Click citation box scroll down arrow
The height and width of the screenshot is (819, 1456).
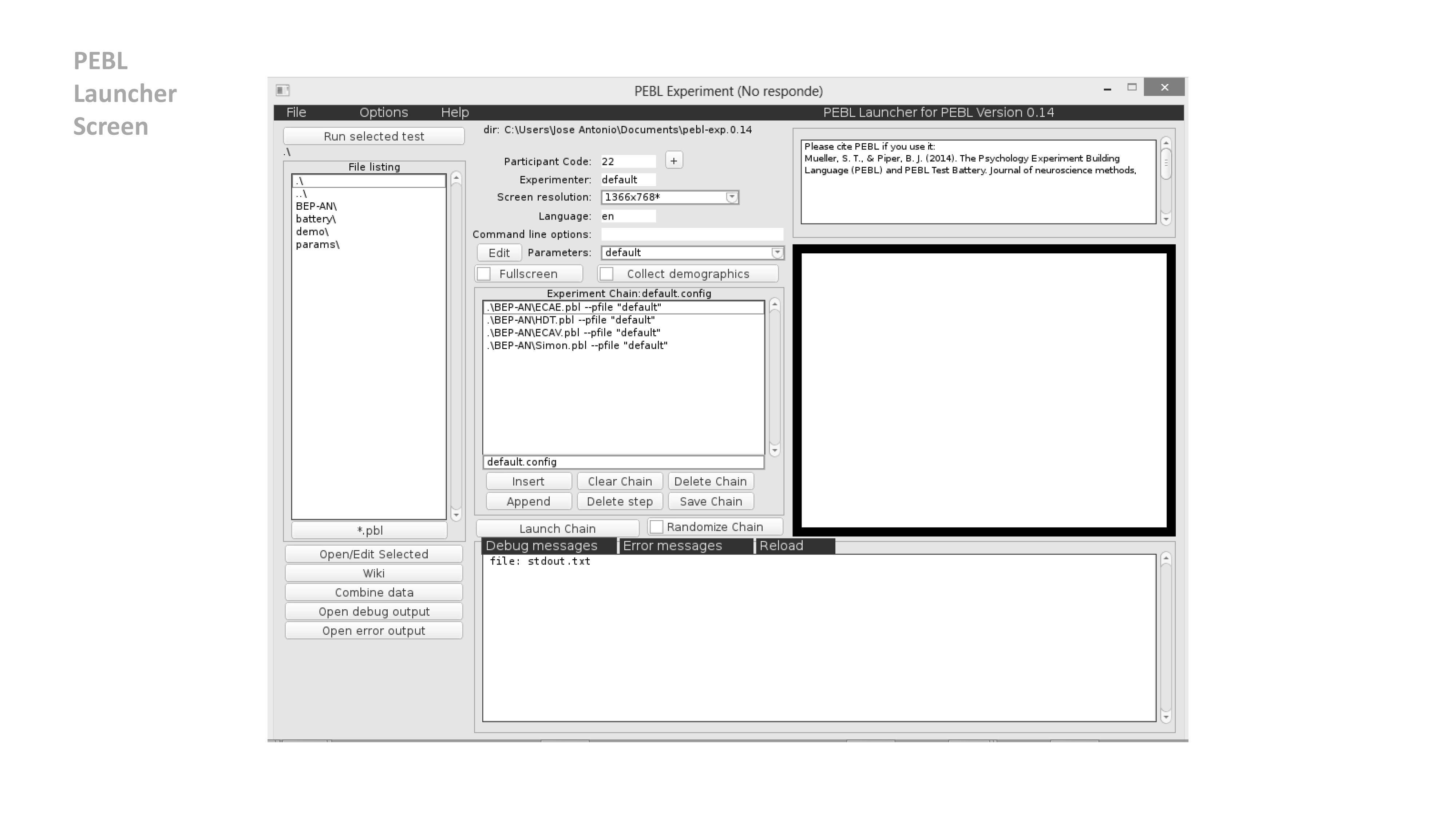(1166, 219)
